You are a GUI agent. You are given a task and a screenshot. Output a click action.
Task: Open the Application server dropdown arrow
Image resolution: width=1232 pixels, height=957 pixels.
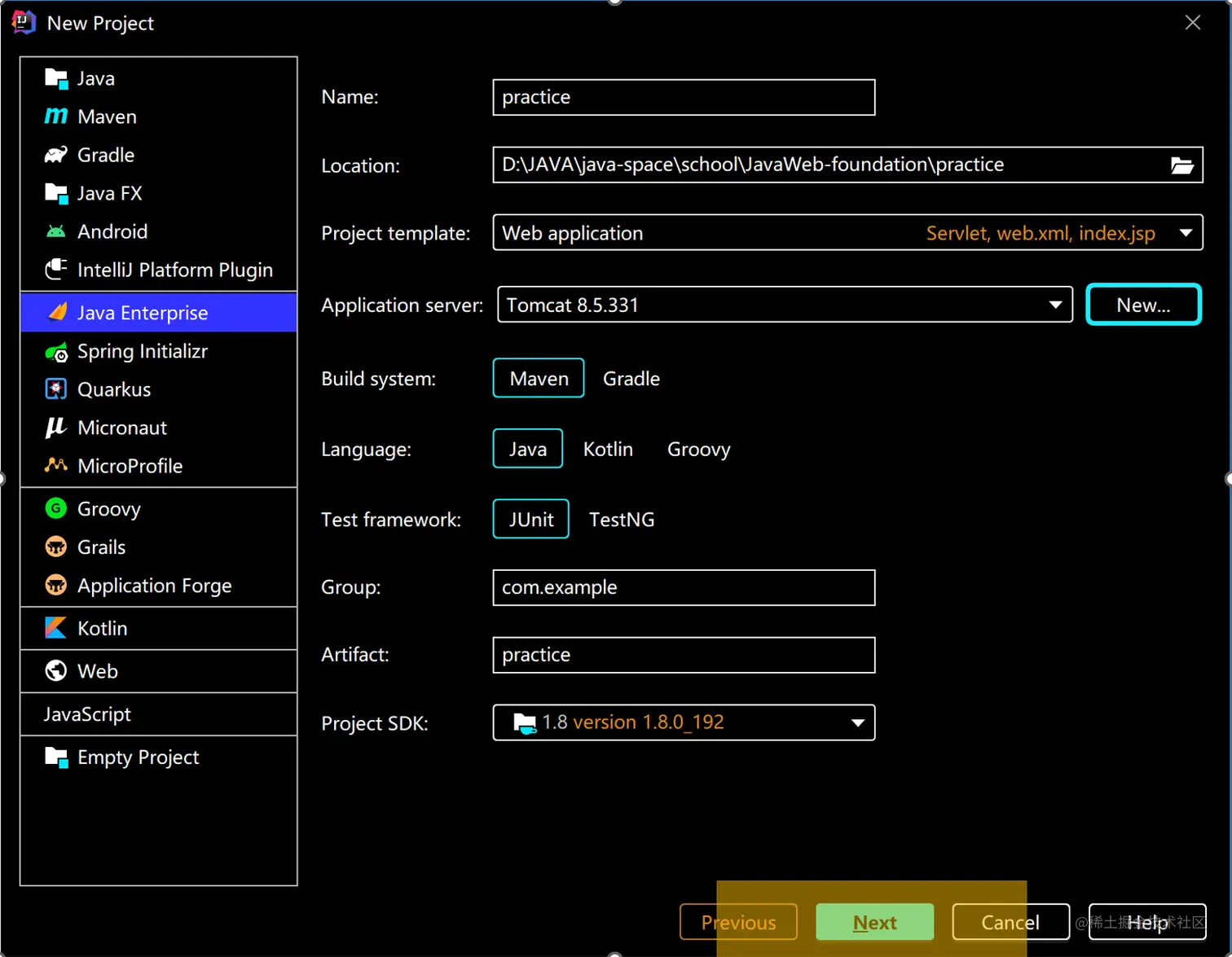point(1055,305)
